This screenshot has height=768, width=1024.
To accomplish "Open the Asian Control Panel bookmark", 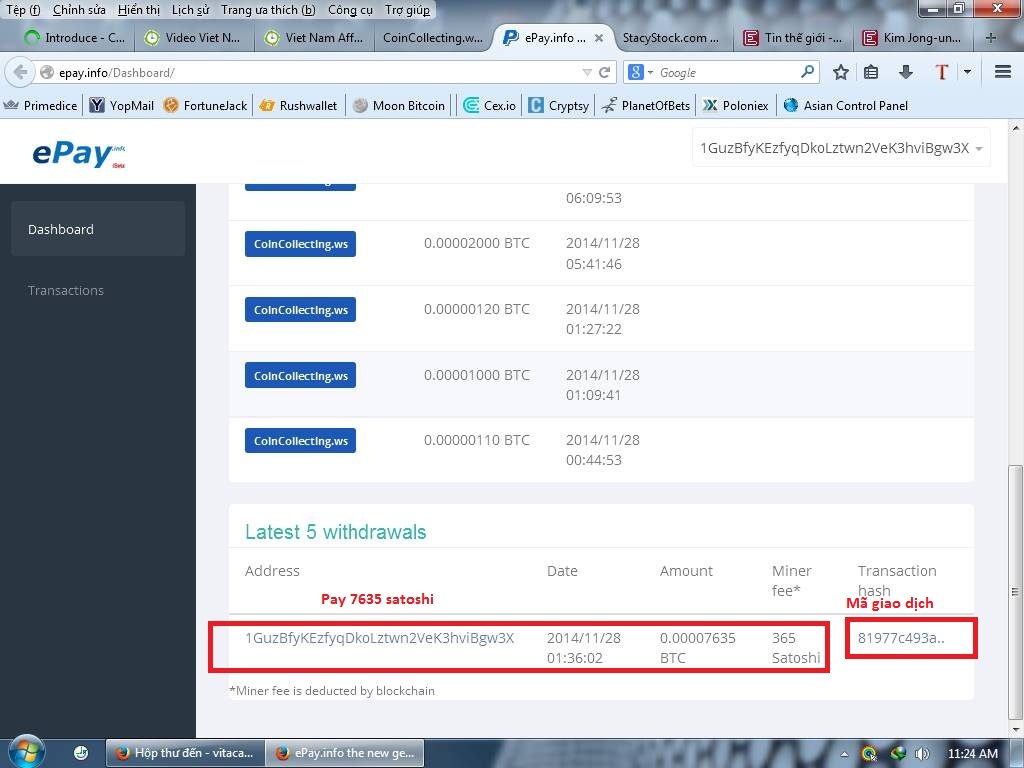I will click(846, 105).
